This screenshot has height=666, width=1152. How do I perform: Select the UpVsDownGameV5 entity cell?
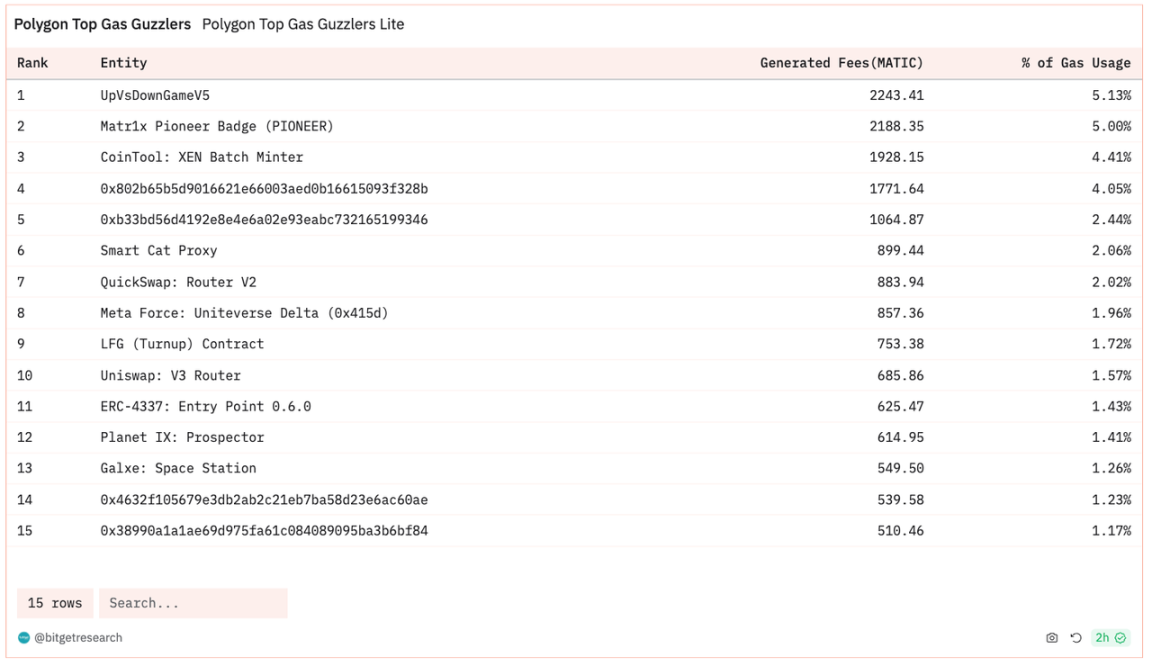[155, 95]
